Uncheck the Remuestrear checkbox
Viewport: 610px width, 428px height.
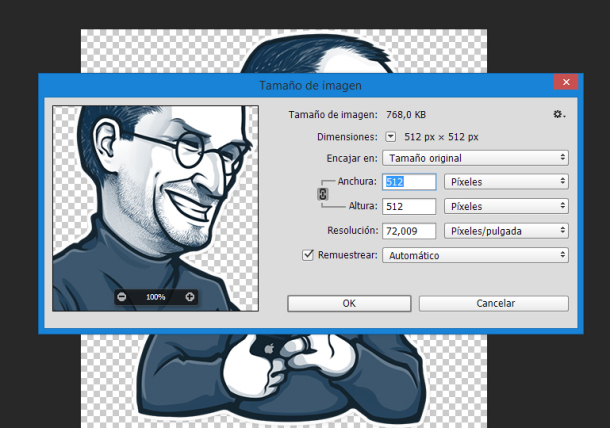click(x=308, y=255)
